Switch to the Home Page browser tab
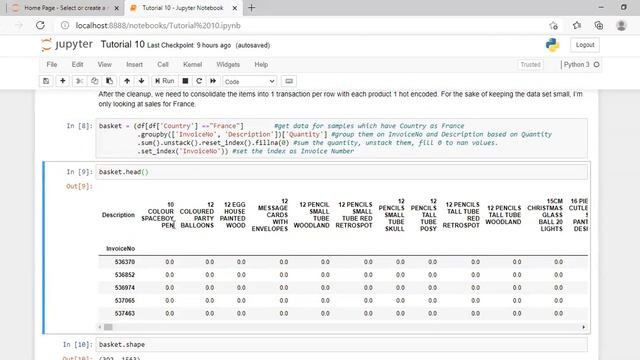640x360 pixels. click(x=64, y=8)
